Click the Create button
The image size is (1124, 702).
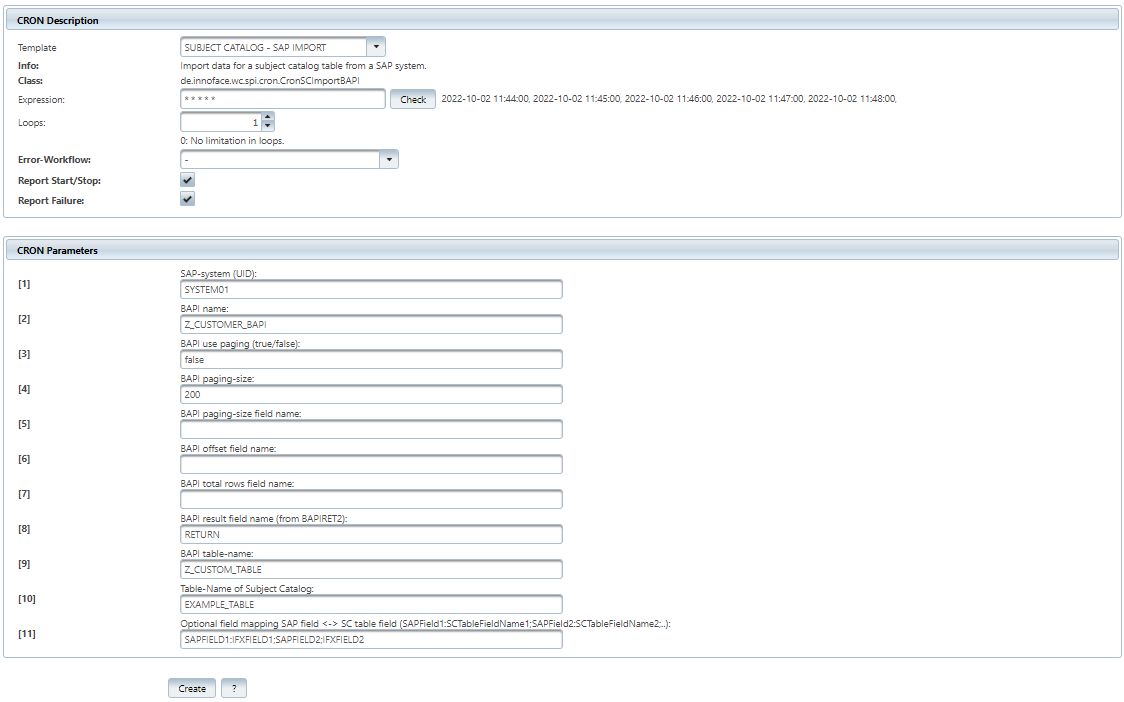pyautogui.click(x=192, y=688)
